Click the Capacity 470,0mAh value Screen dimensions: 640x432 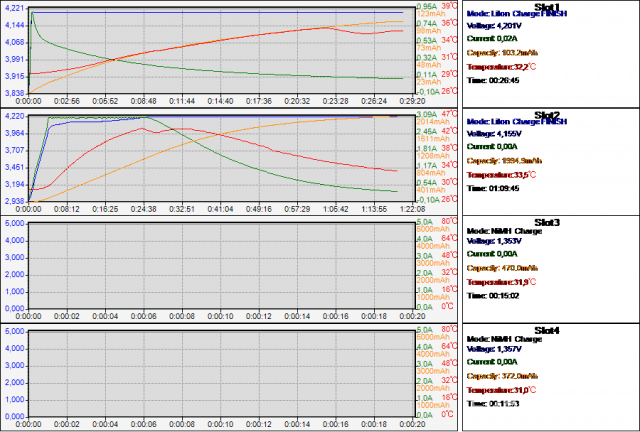coord(502,268)
